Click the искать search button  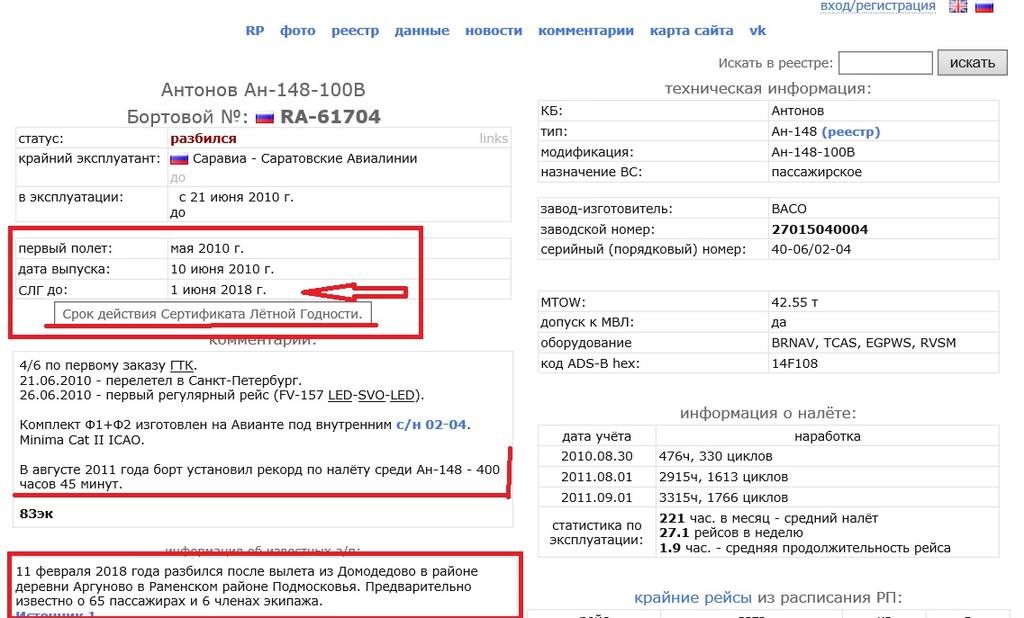(x=972, y=63)
